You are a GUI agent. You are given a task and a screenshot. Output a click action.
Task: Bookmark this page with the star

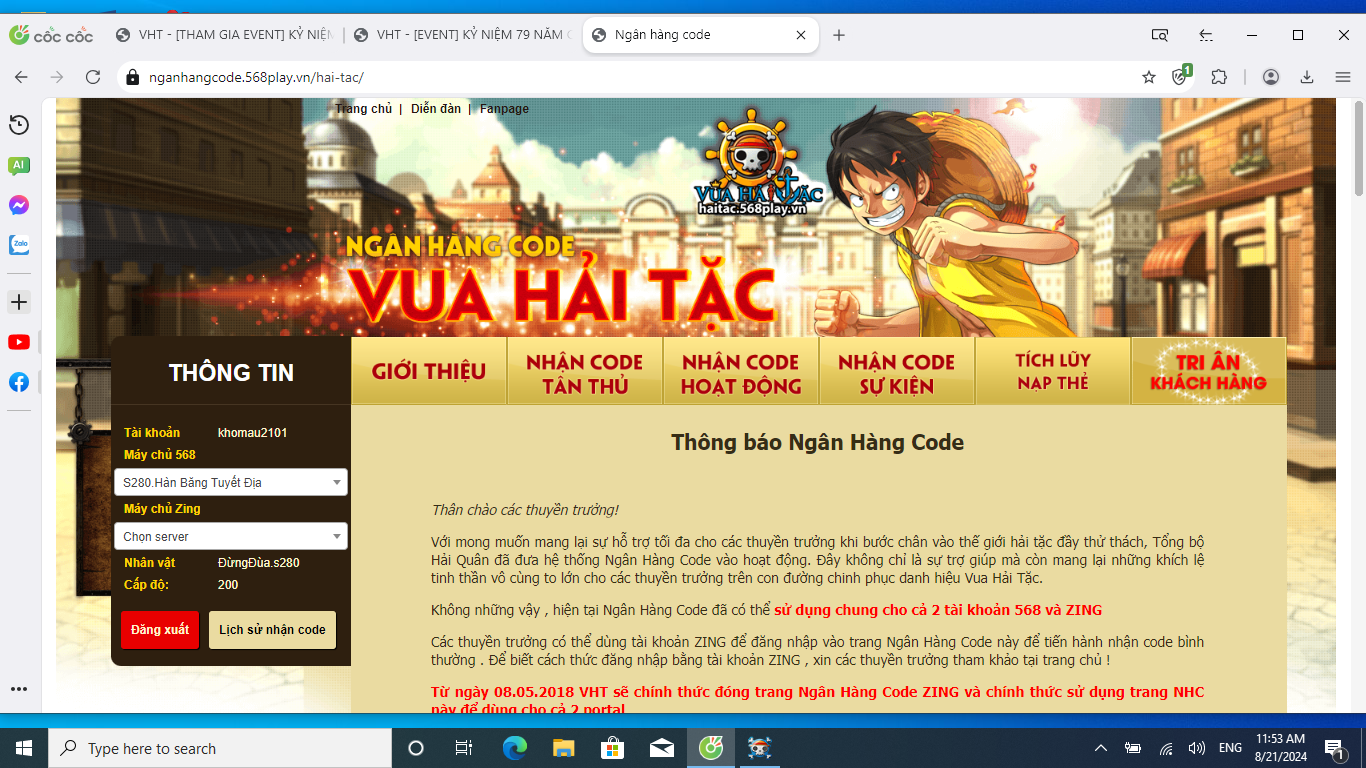[x=1149, y=77]
